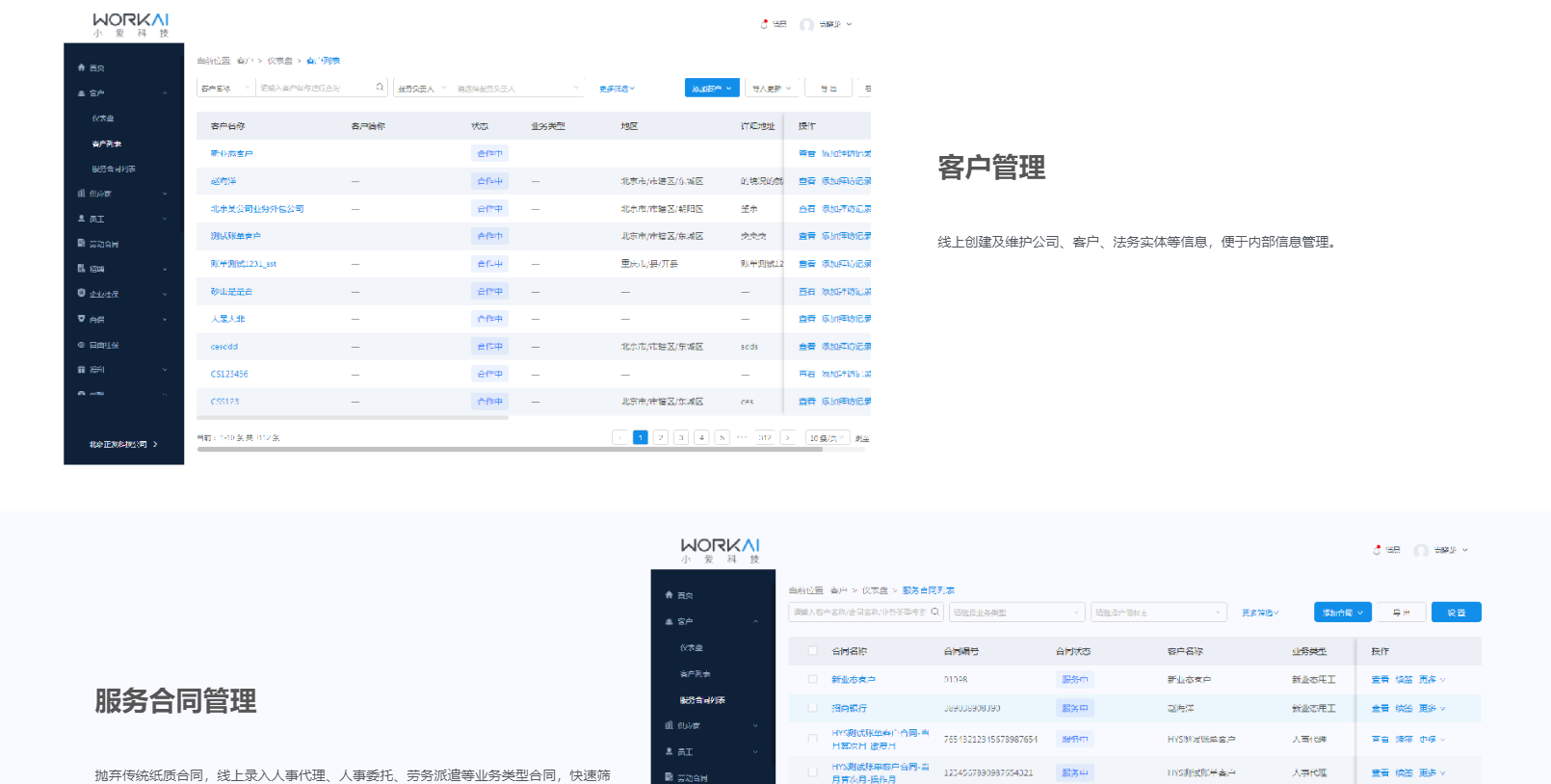Select 客户列表 in the customer list sidebar
This screenshot has height=784, width=1551.
(x=107, y=144)
